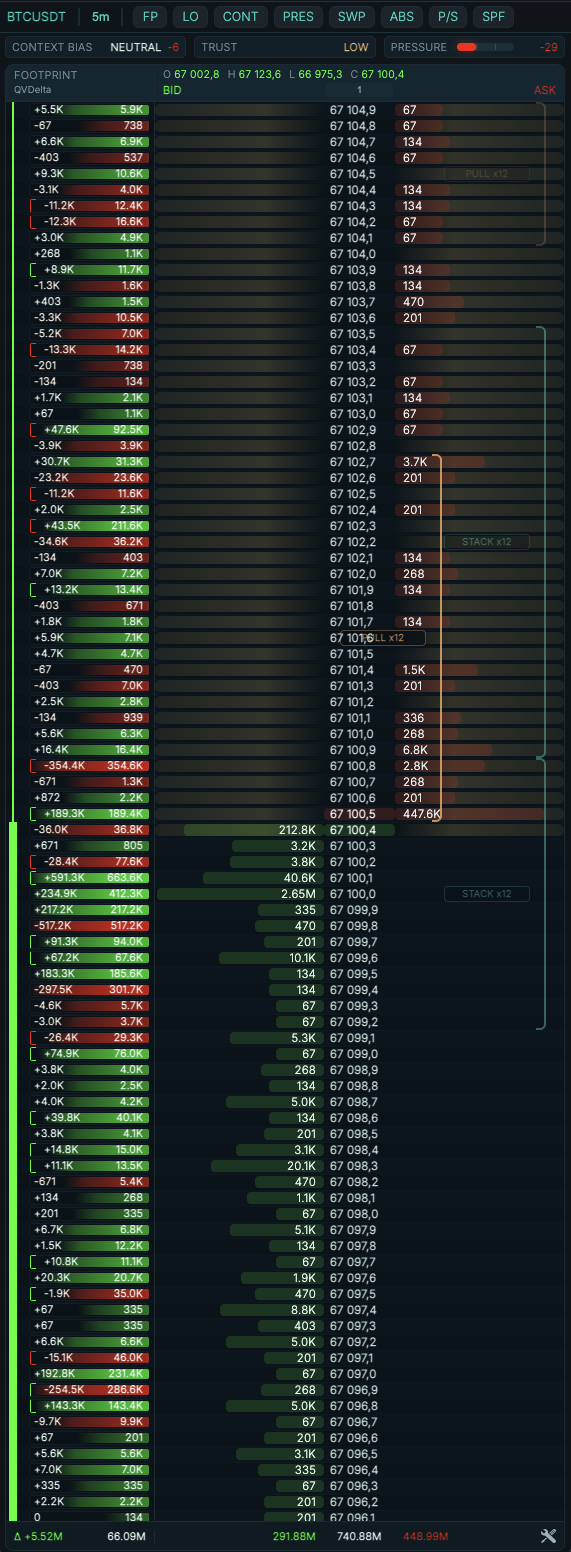This screenshot has height=1552, width=571.
Task: Click the TRUST LOW indicator
Action: click(x=286, y=47)
